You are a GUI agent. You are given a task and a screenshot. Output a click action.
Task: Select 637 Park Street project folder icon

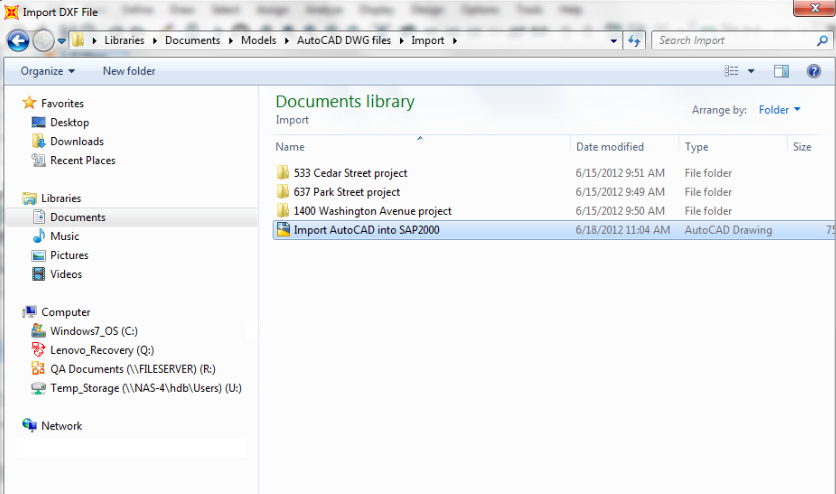[283, 192]
